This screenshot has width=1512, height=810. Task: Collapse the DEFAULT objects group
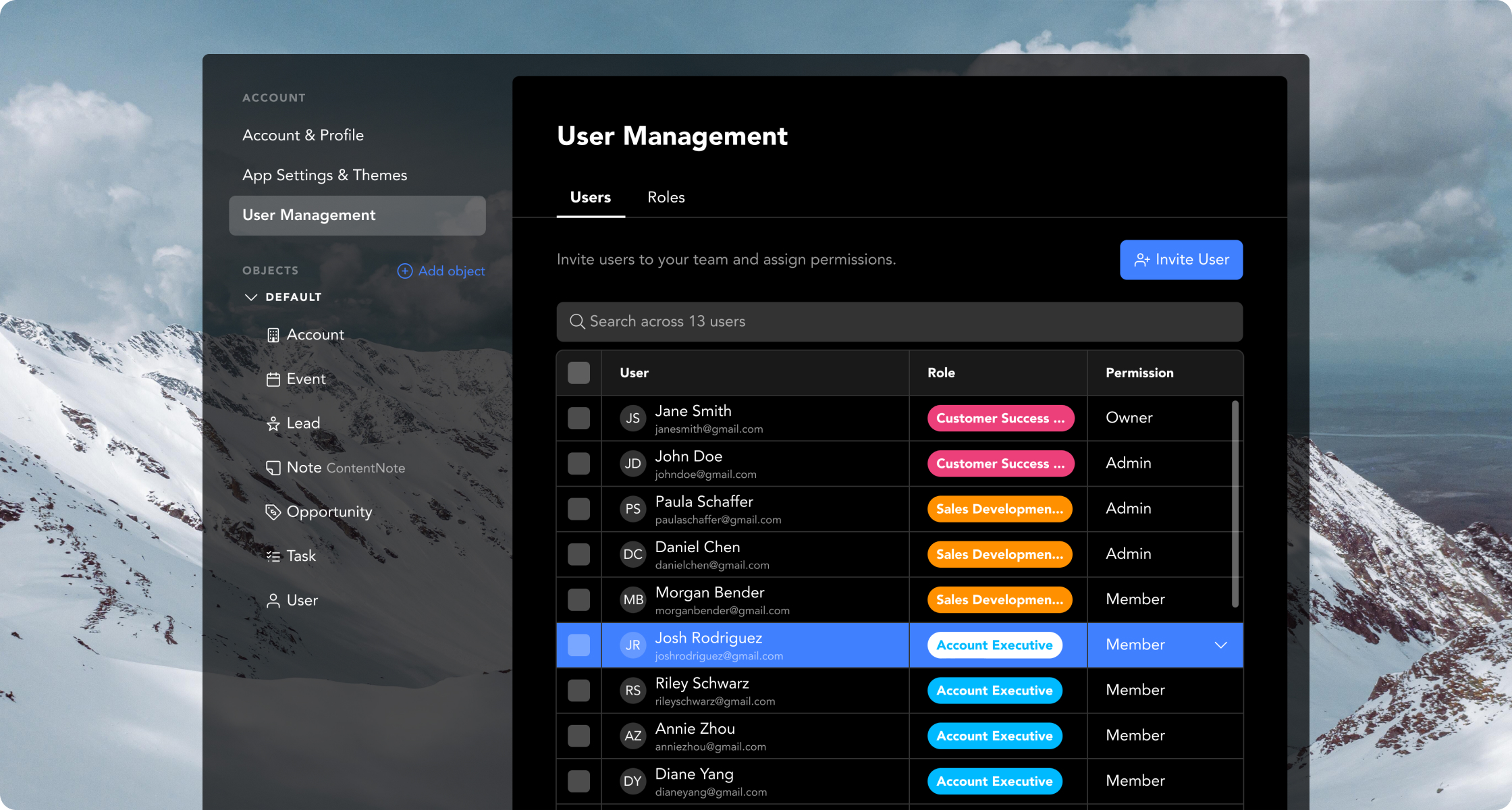(x=251, y=297)
